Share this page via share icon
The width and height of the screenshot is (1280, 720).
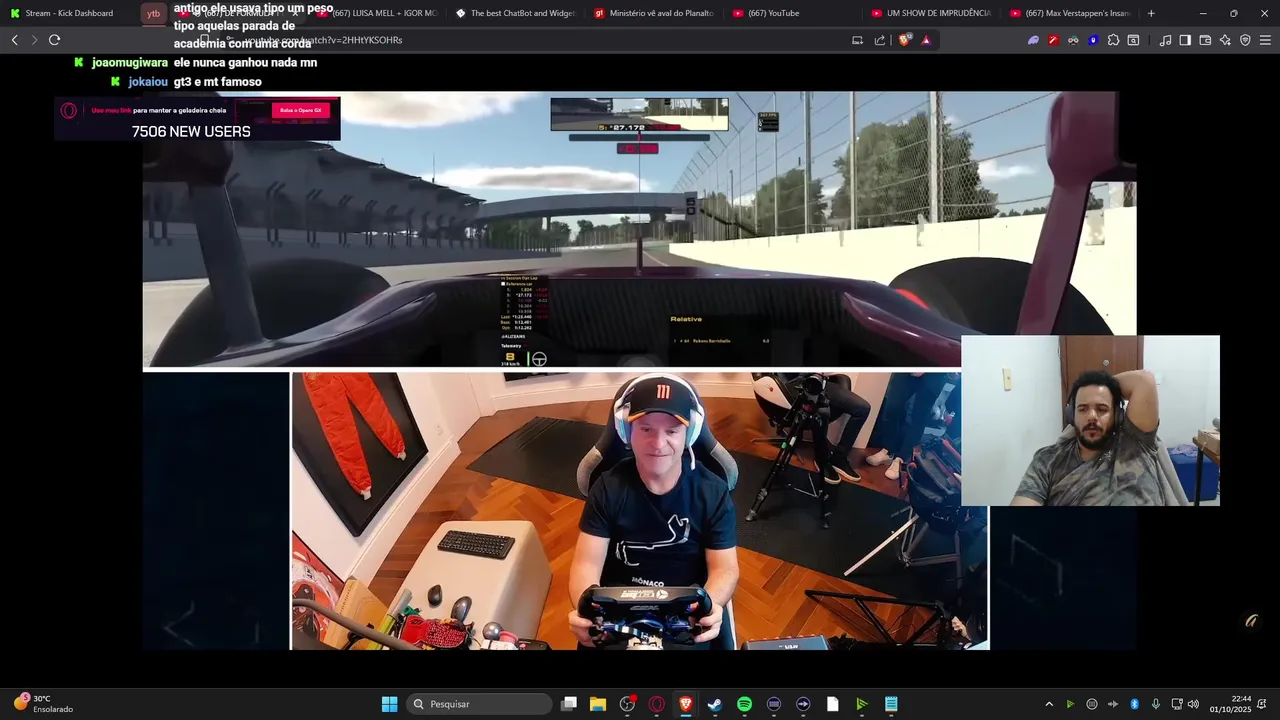[x=880, y=40]
